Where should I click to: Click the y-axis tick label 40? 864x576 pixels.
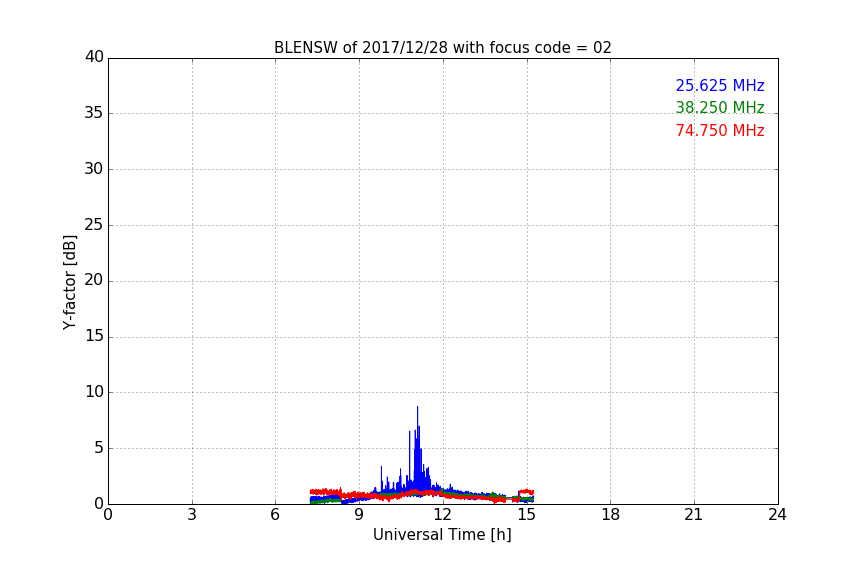[94, 57]
